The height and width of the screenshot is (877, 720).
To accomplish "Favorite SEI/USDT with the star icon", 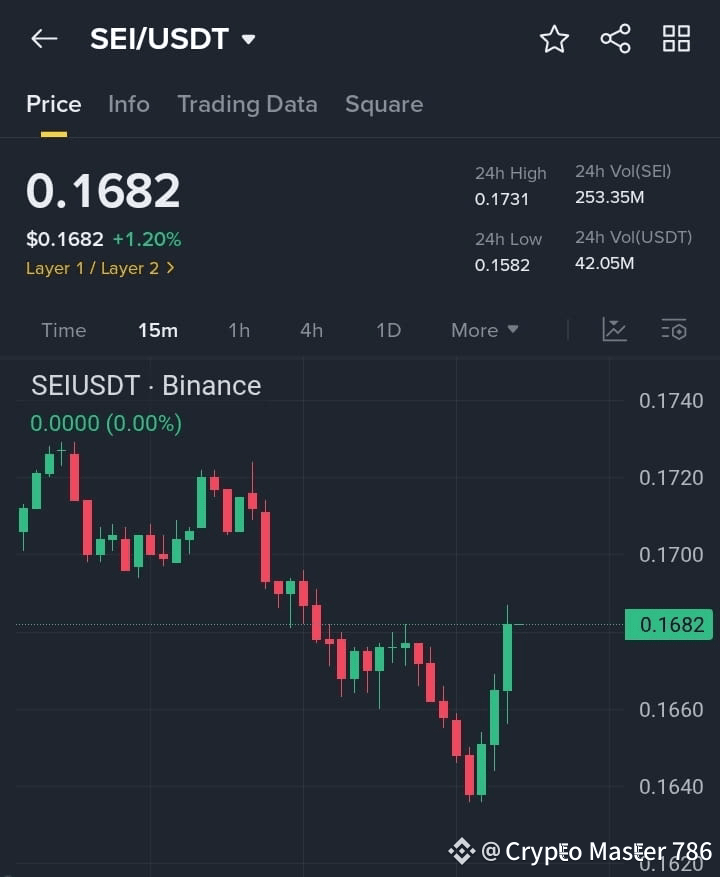I will pyautogui.click(x=554, y=39).
